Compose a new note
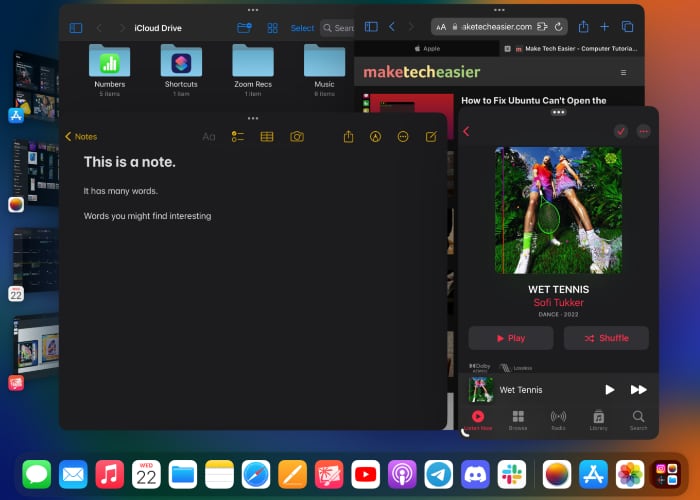The image size is (700, 500). [431, 137]
